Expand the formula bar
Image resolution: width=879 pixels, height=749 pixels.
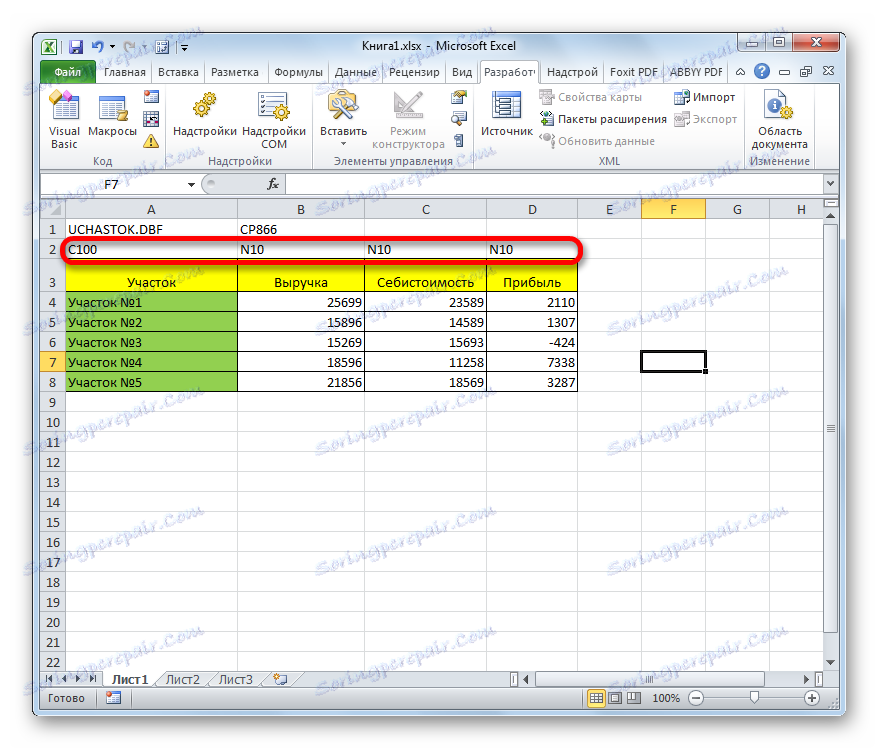(830, 183)
